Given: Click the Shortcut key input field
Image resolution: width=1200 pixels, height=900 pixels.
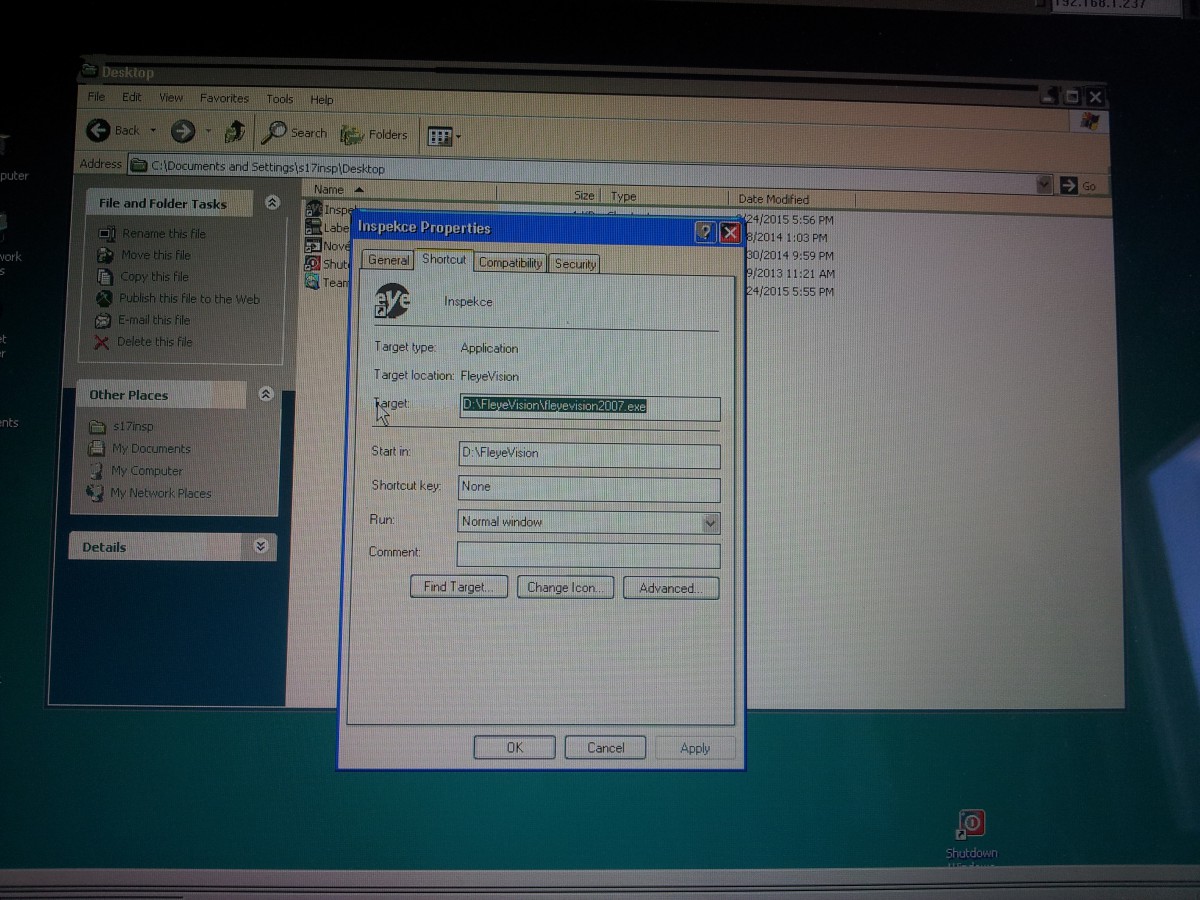Looking at the screenshot, I should click(x=588, y=487).
